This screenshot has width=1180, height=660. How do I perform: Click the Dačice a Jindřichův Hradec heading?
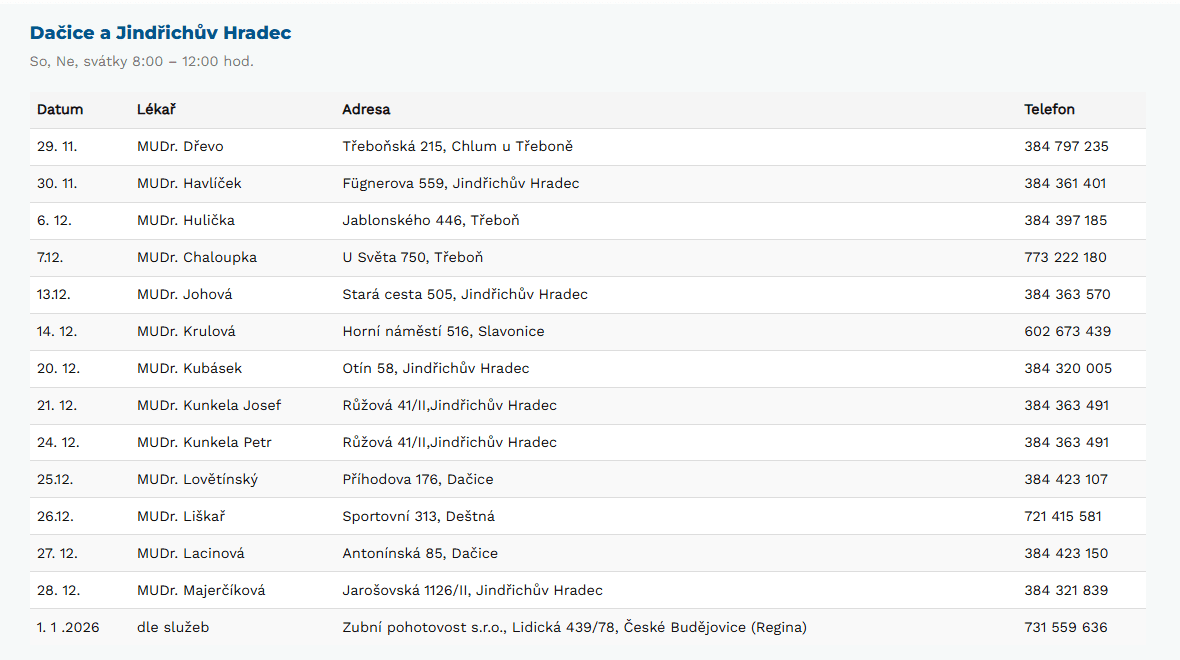click(x=160, y=33)
